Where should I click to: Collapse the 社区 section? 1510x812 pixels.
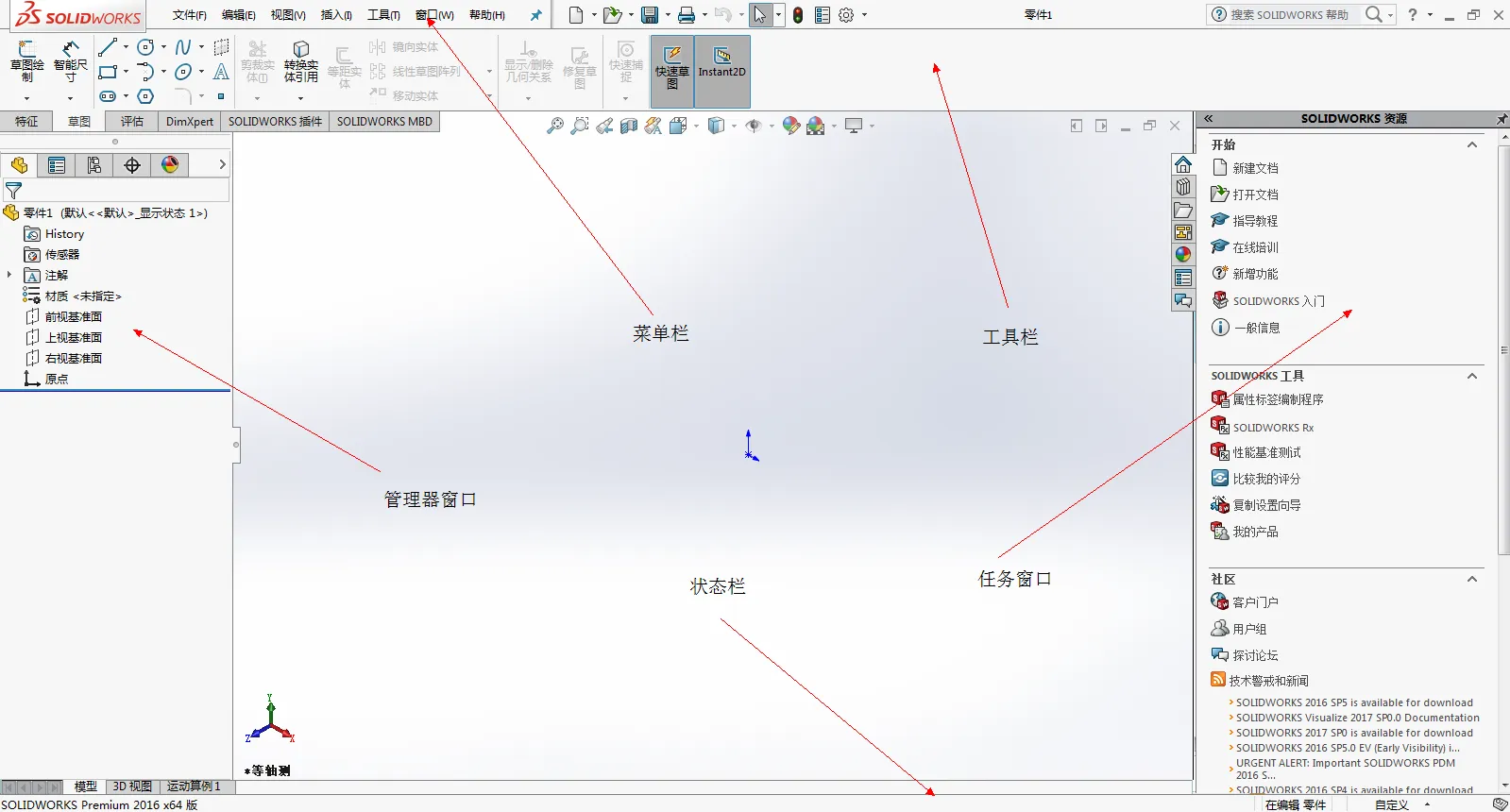pyautogui.click(x=1471, y=579)
